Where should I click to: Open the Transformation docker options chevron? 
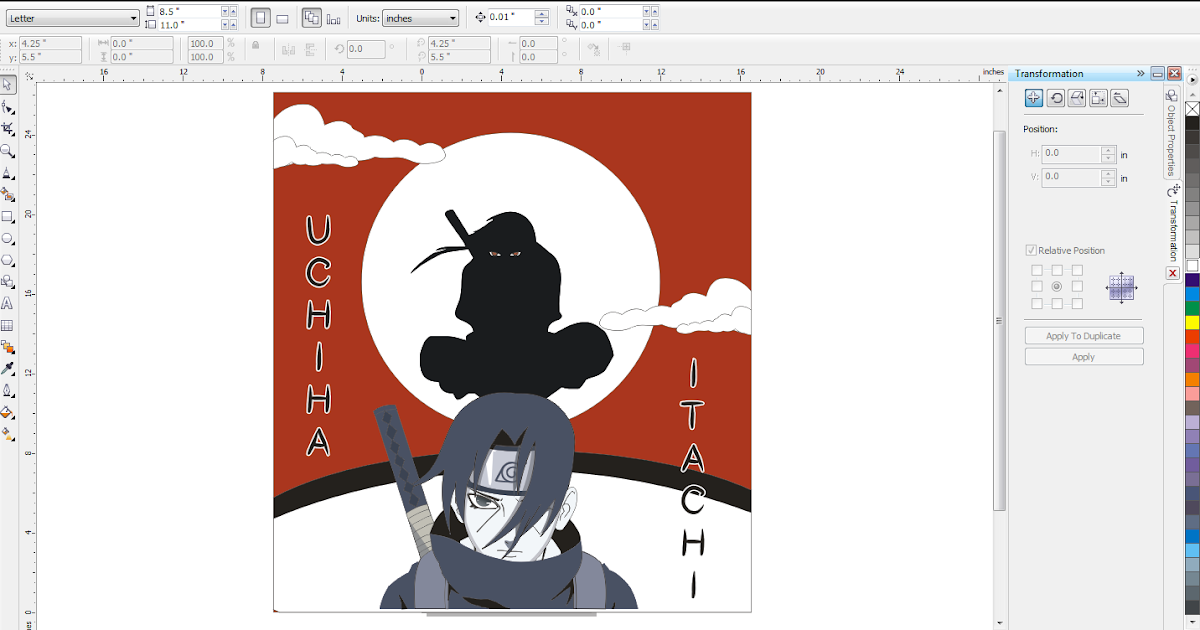tap(1140, 73)
